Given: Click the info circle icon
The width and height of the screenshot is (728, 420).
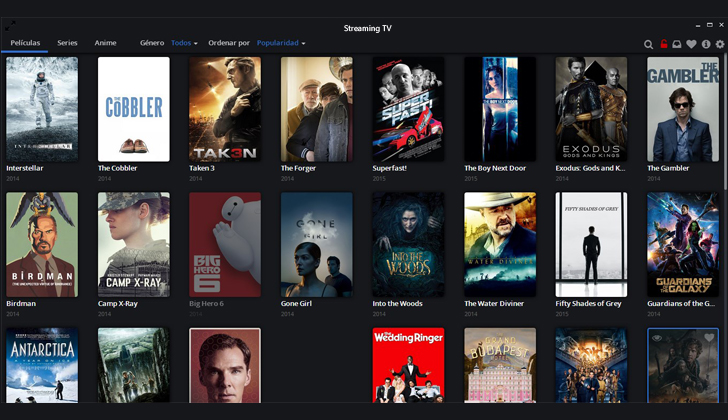Looking at the screenshot, I should [706, 44].
